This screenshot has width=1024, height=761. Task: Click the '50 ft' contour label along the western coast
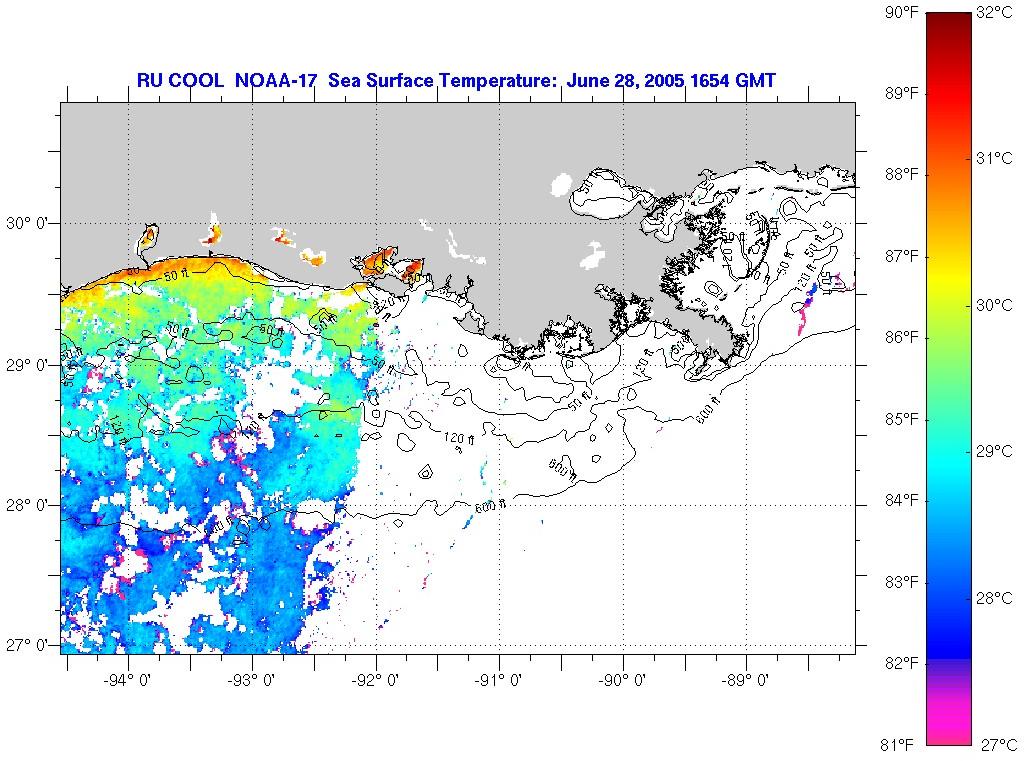(178, 276)
